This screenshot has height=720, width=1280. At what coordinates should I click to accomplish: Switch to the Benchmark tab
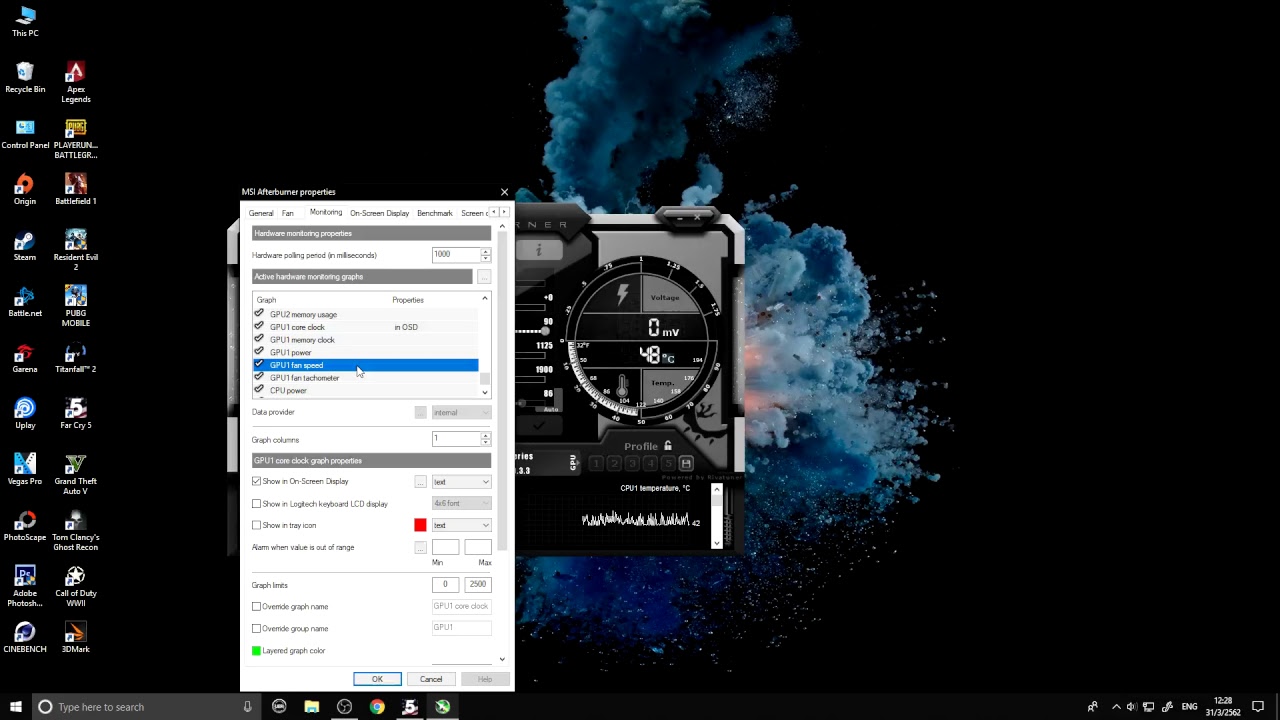[435, 213]
